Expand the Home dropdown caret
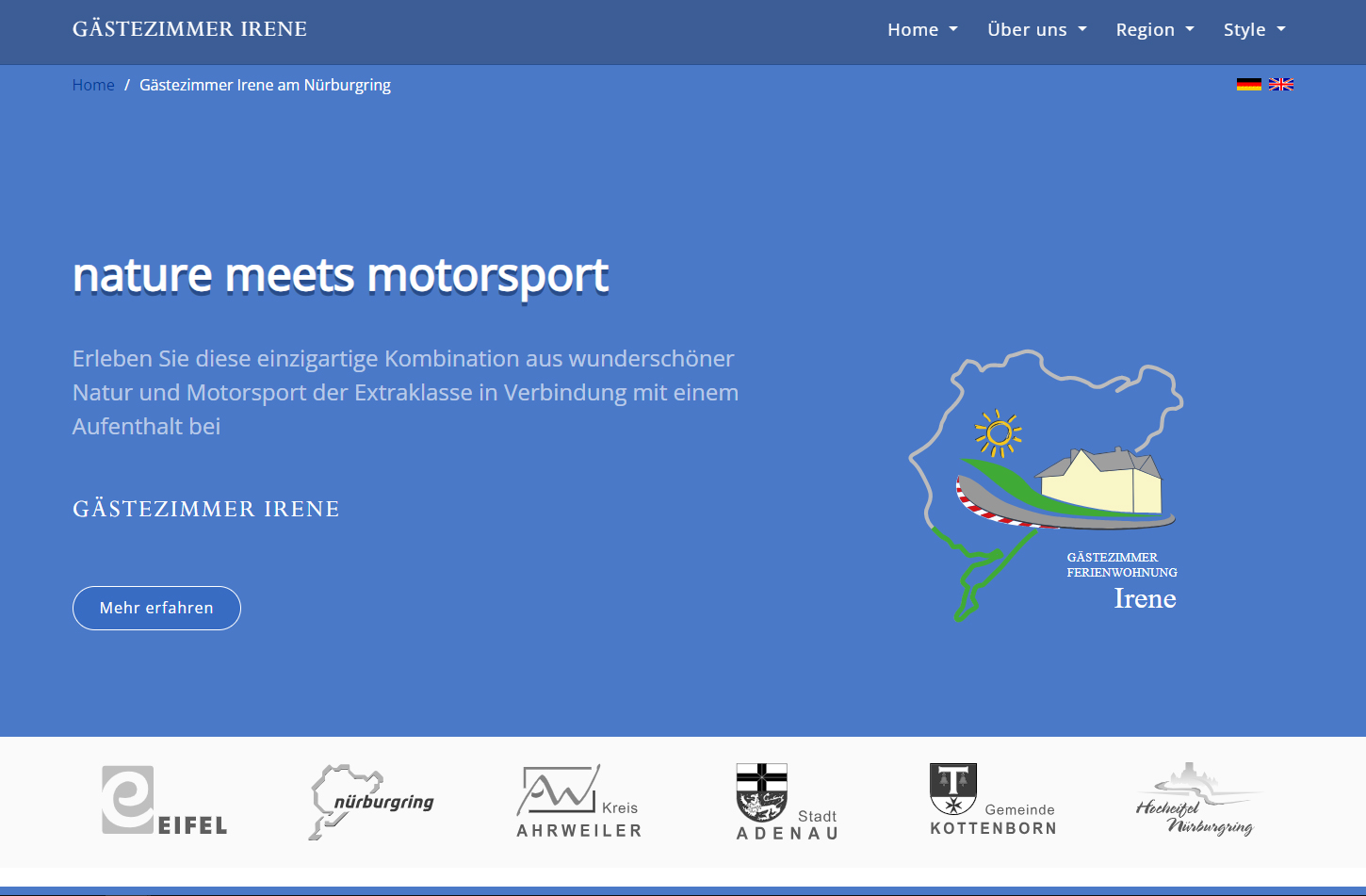The height and width of the screenshot is (896, 1366). (953, 30)
